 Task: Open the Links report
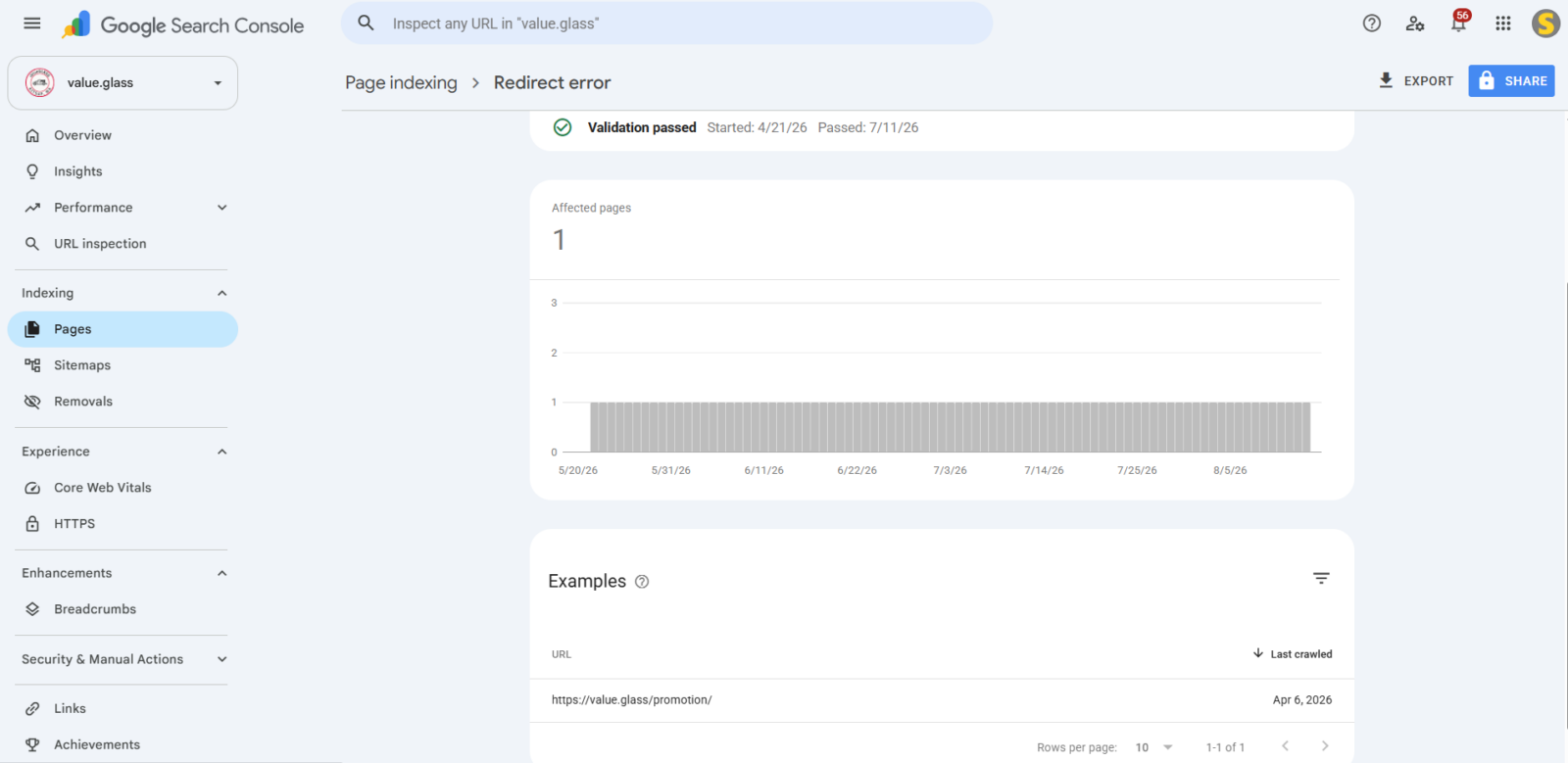122,708
